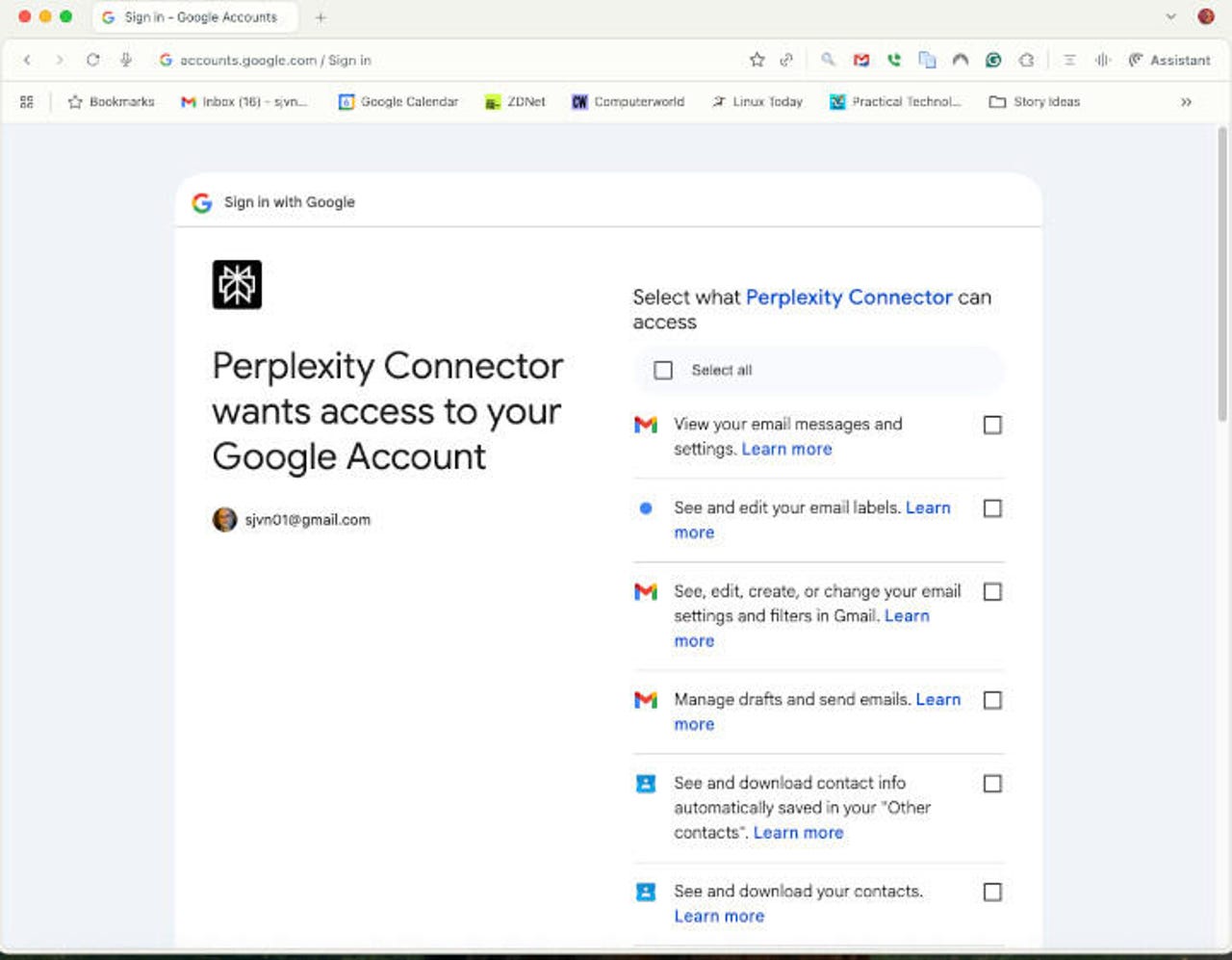1232x960 pixels.
Task: Expand hidden bookmarks with the double chevron
Action: [1186, 101]
